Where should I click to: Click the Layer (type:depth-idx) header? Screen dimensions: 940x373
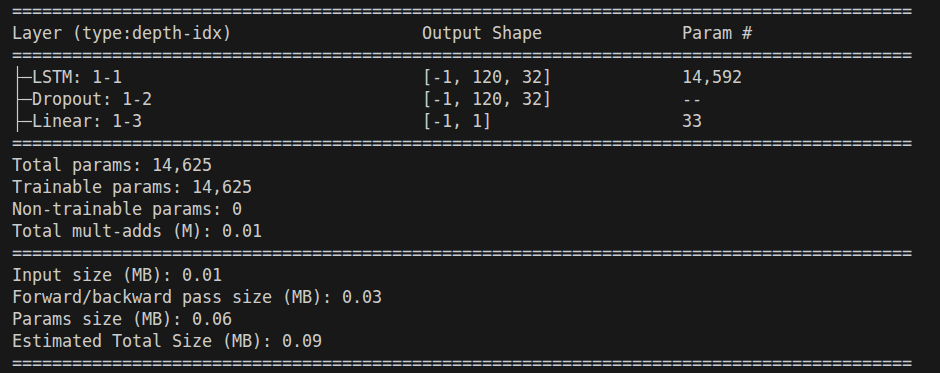tap(122, 34)
